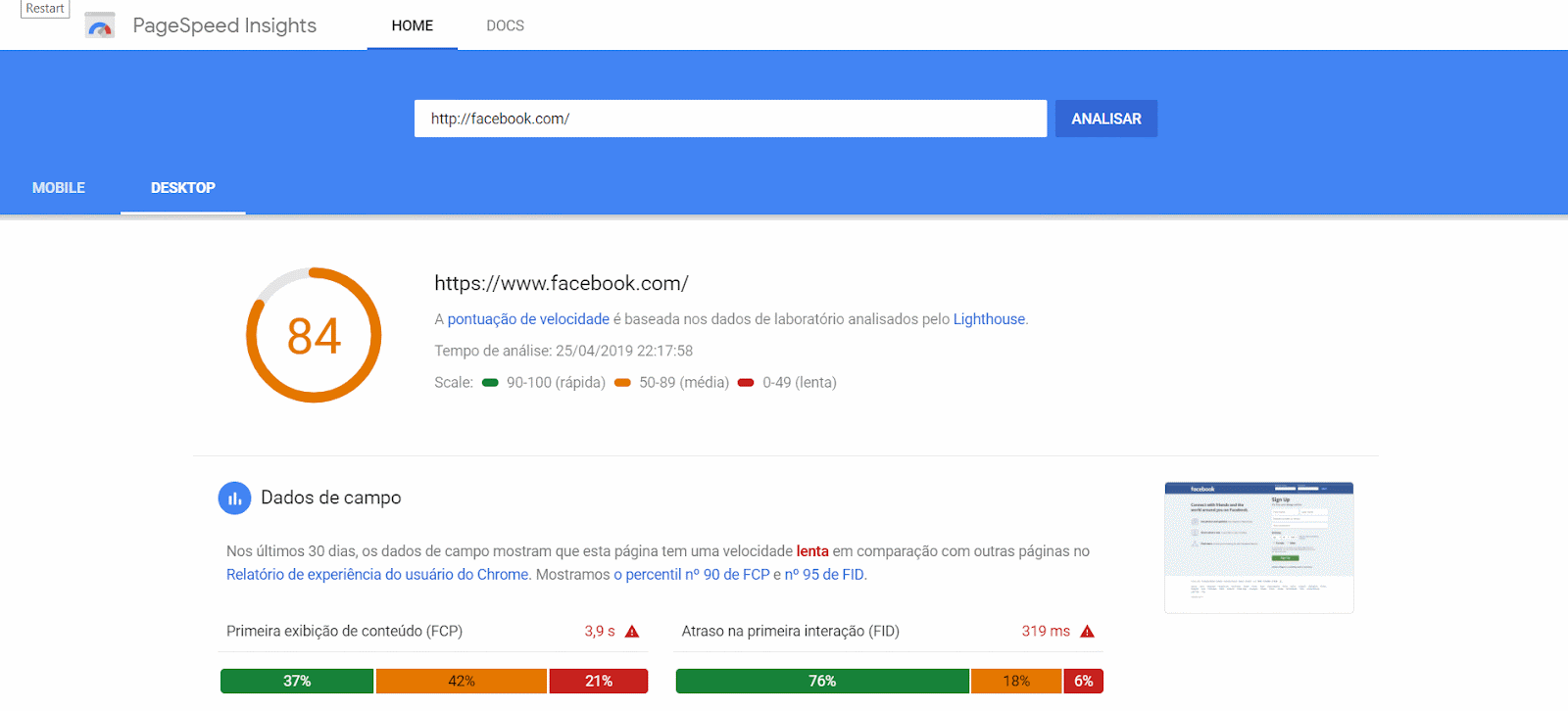Click the https://www.facebook.com/ heading
The image size is (1568, 711).
(562, 283)
